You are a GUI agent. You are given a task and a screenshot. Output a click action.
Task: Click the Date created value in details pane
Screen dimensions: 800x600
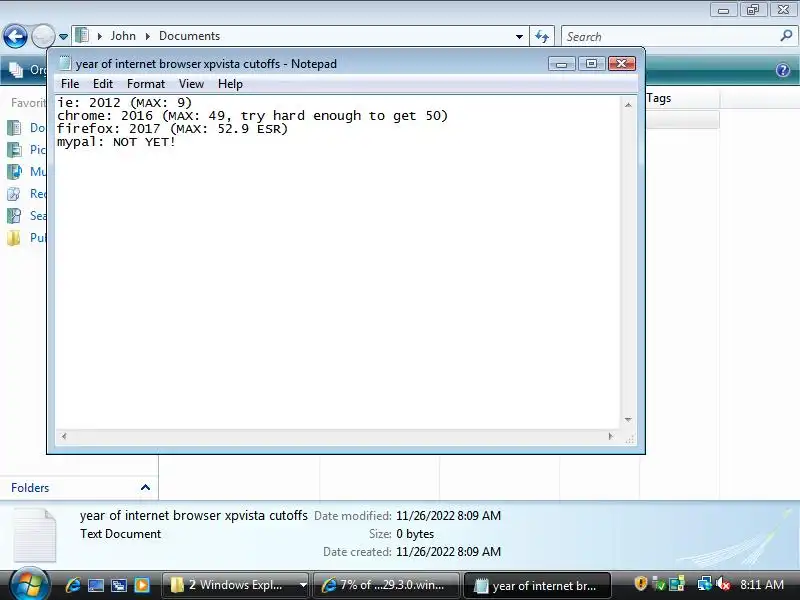point(448,552)
